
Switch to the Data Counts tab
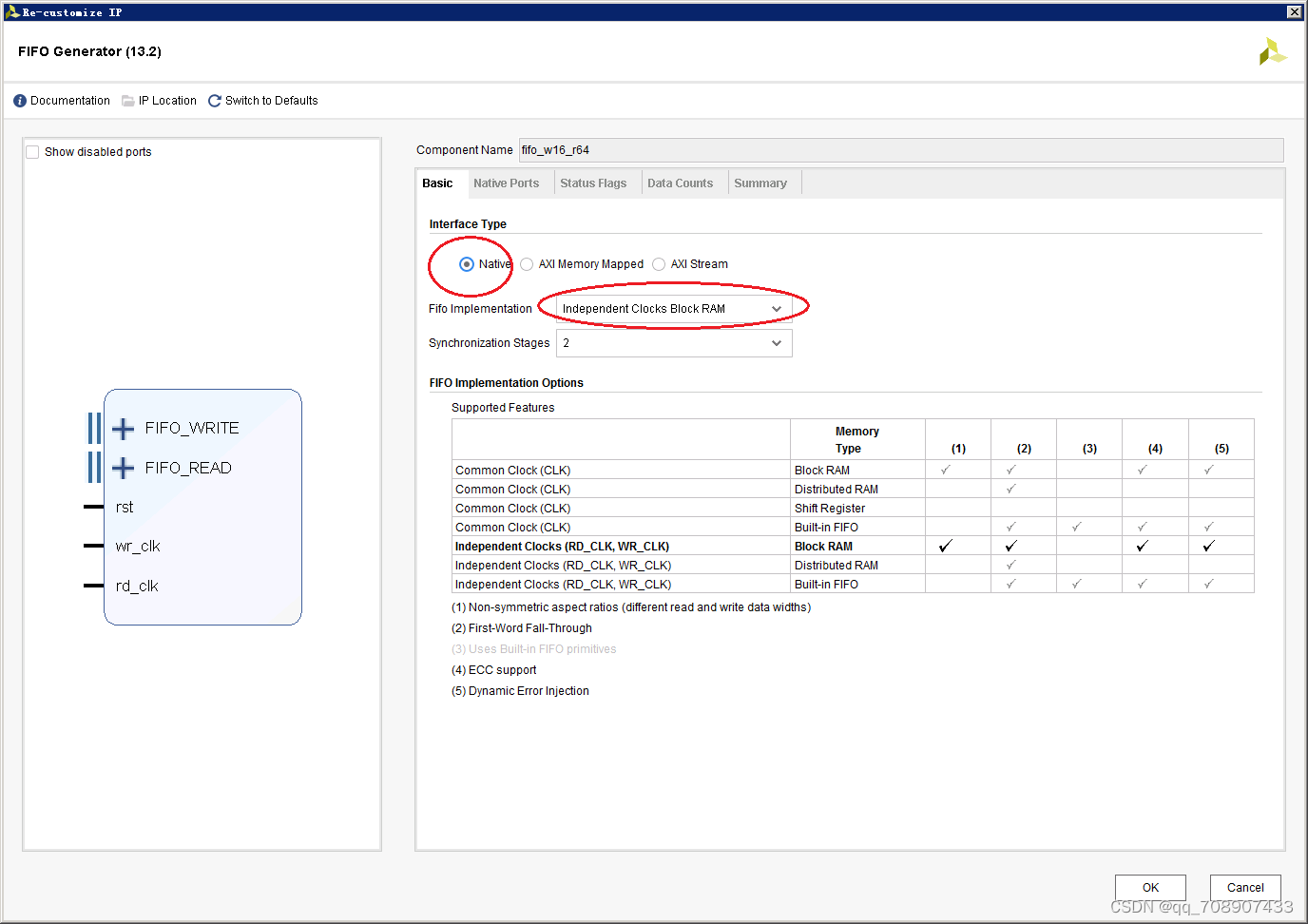(681, 183)
